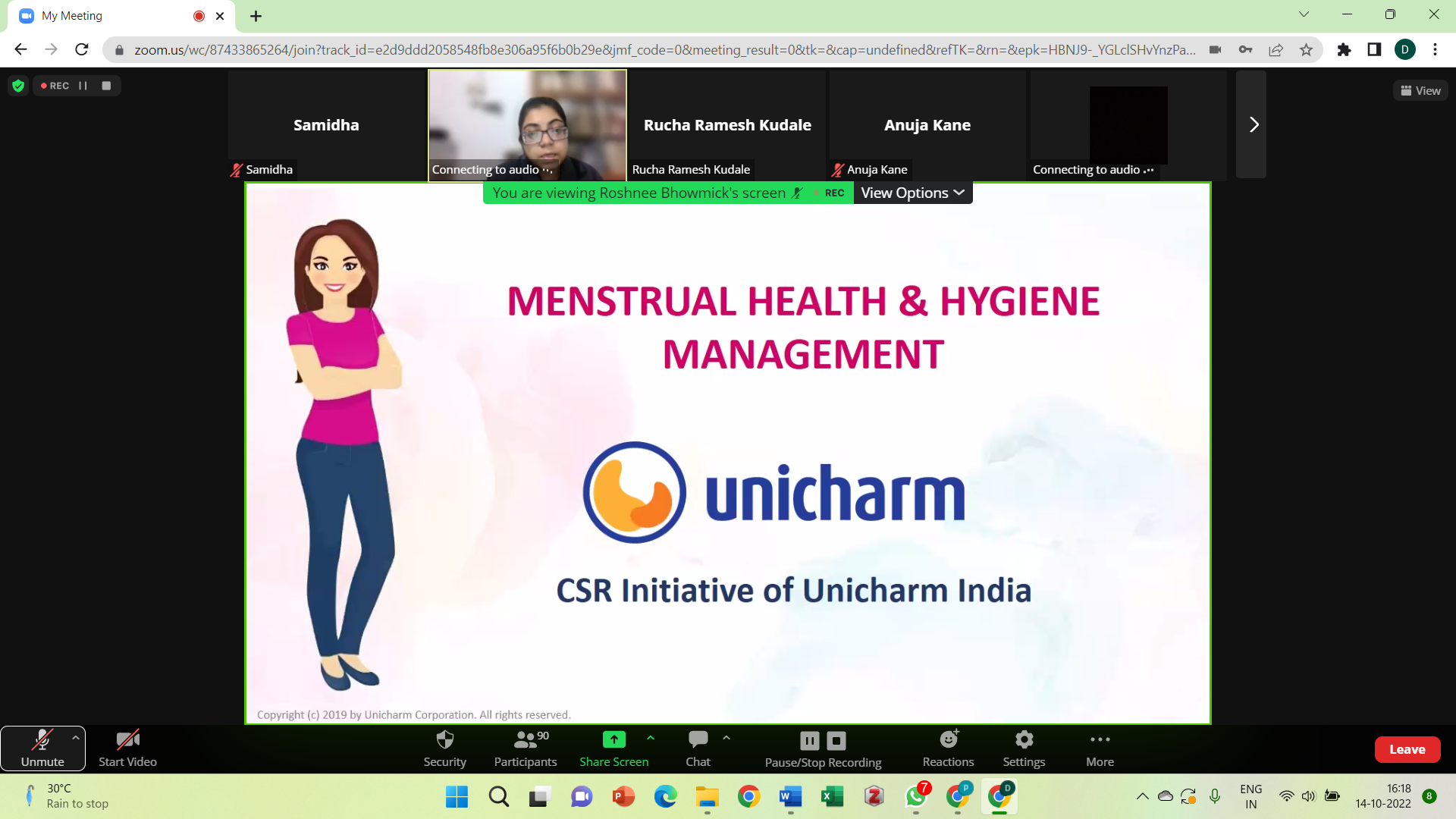View site information lock icon

pos(119,50)
